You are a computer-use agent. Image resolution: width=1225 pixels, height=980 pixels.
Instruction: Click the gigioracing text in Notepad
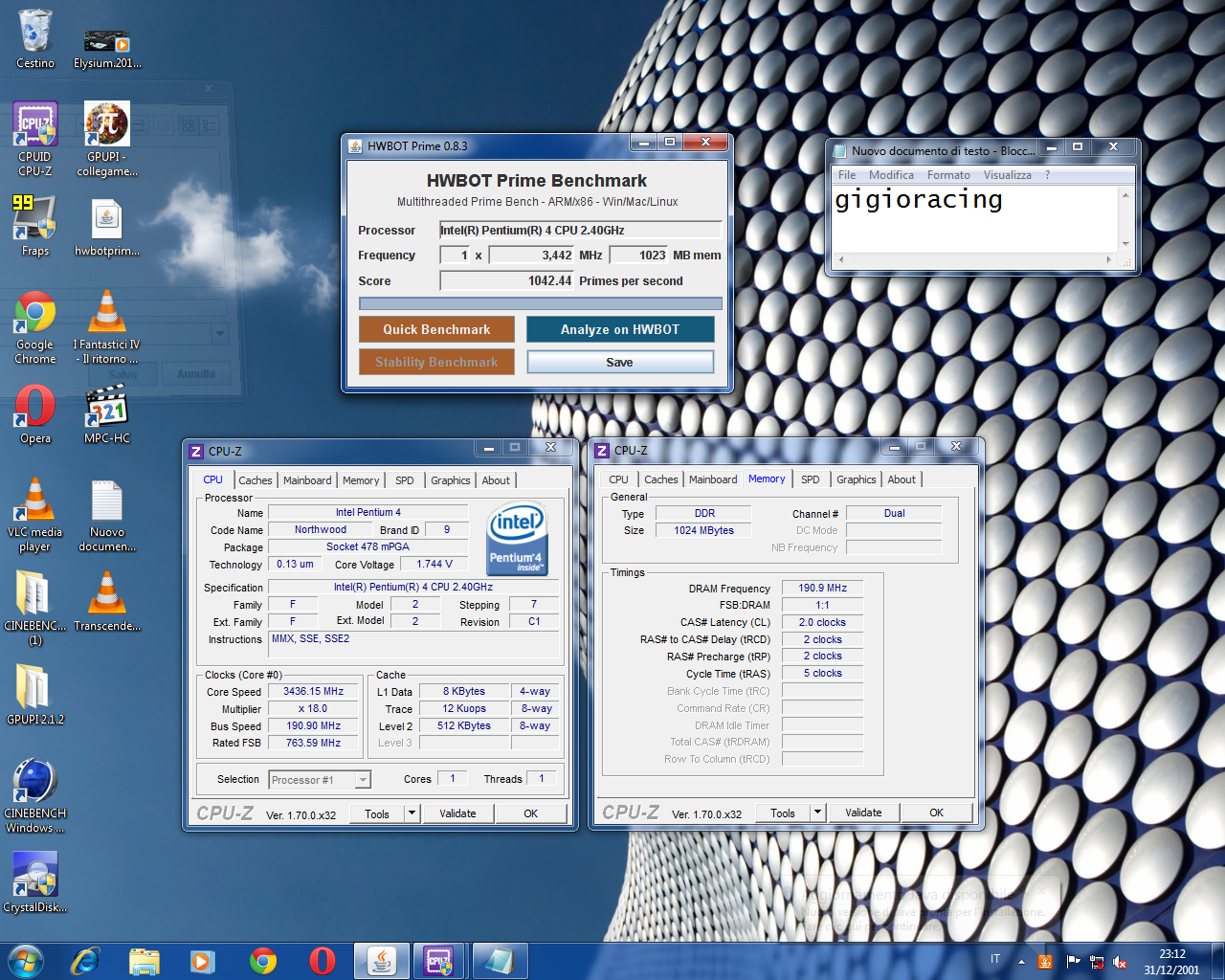(919, 200)
